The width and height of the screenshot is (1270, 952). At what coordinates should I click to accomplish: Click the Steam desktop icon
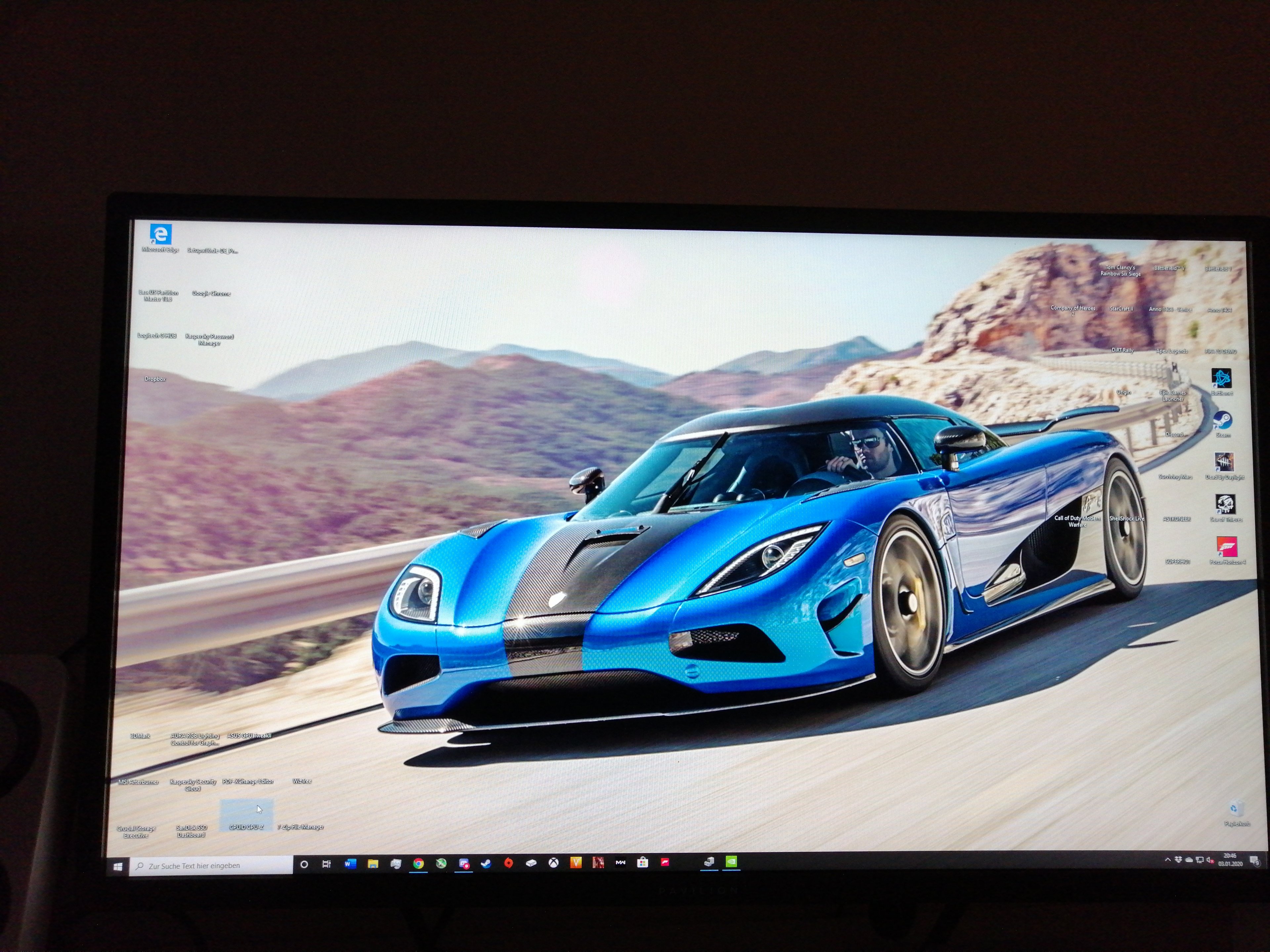(1222, 420)
